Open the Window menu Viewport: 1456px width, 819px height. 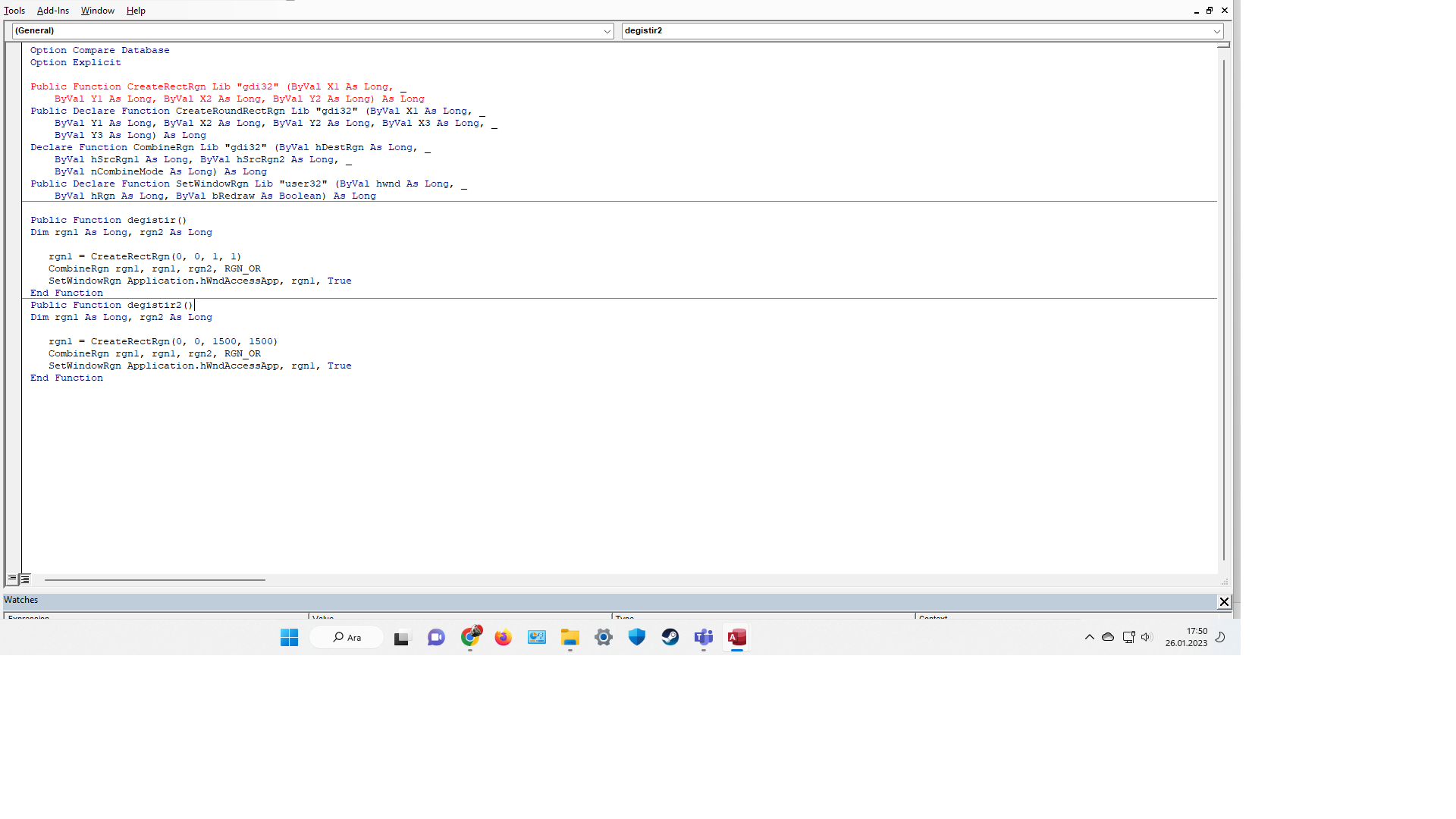(x=98, y=11)
